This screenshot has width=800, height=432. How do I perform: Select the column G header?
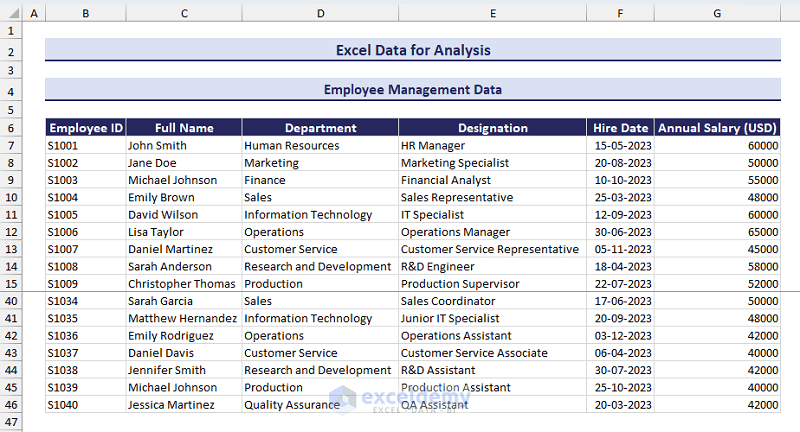(717, 13)
